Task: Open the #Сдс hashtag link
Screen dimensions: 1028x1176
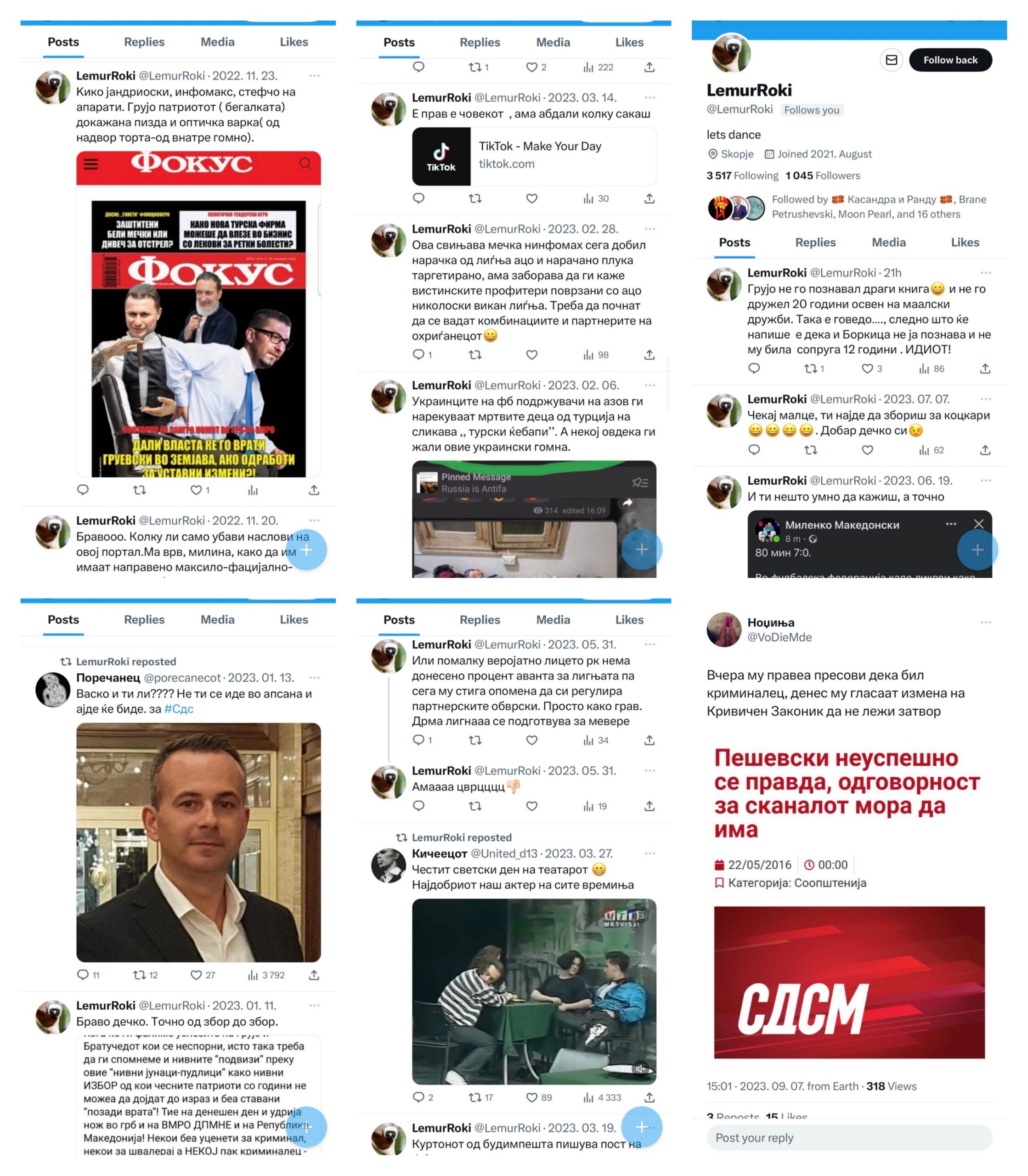Action: [179, 708]
